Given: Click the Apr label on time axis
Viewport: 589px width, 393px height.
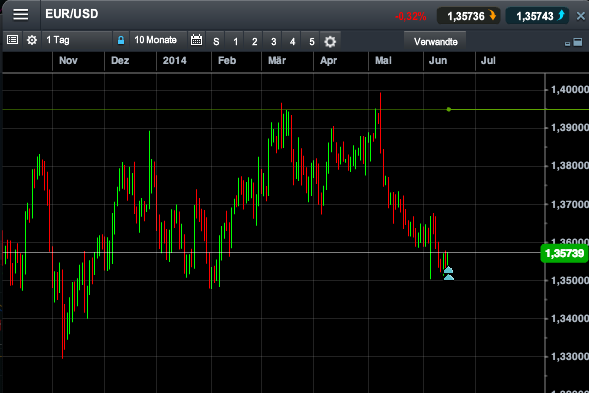Looking at the screenshot, I should coord(329,60).
